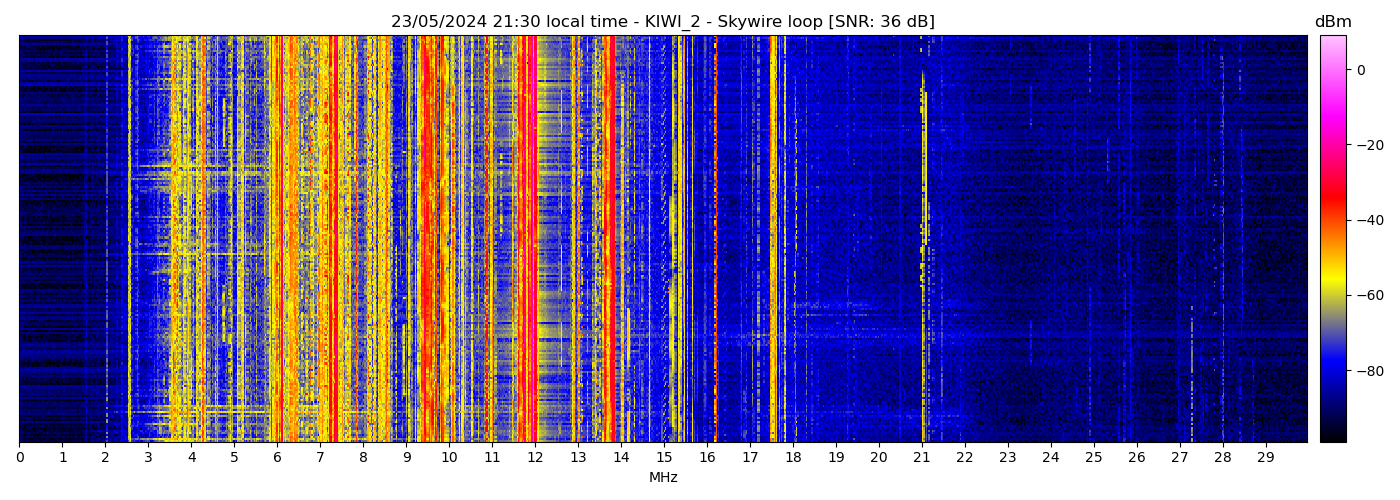Click the spectrogram title text

[x=662, y=22]
